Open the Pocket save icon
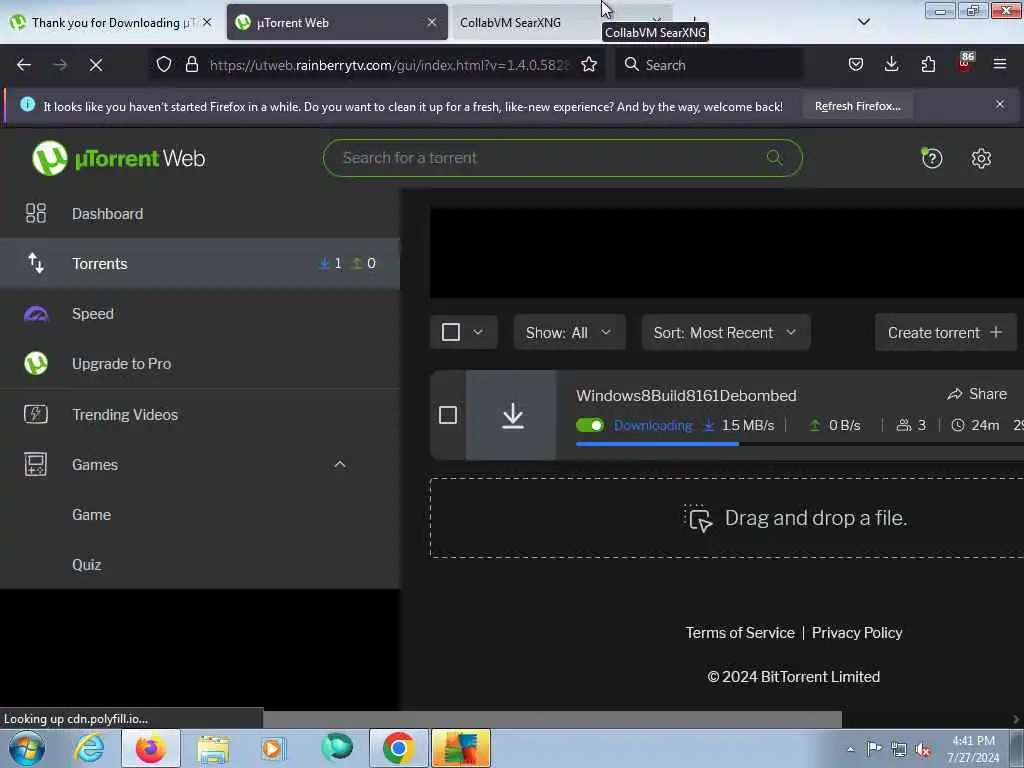The width and height of the screenshot is (1024, 768). [856, 65]
